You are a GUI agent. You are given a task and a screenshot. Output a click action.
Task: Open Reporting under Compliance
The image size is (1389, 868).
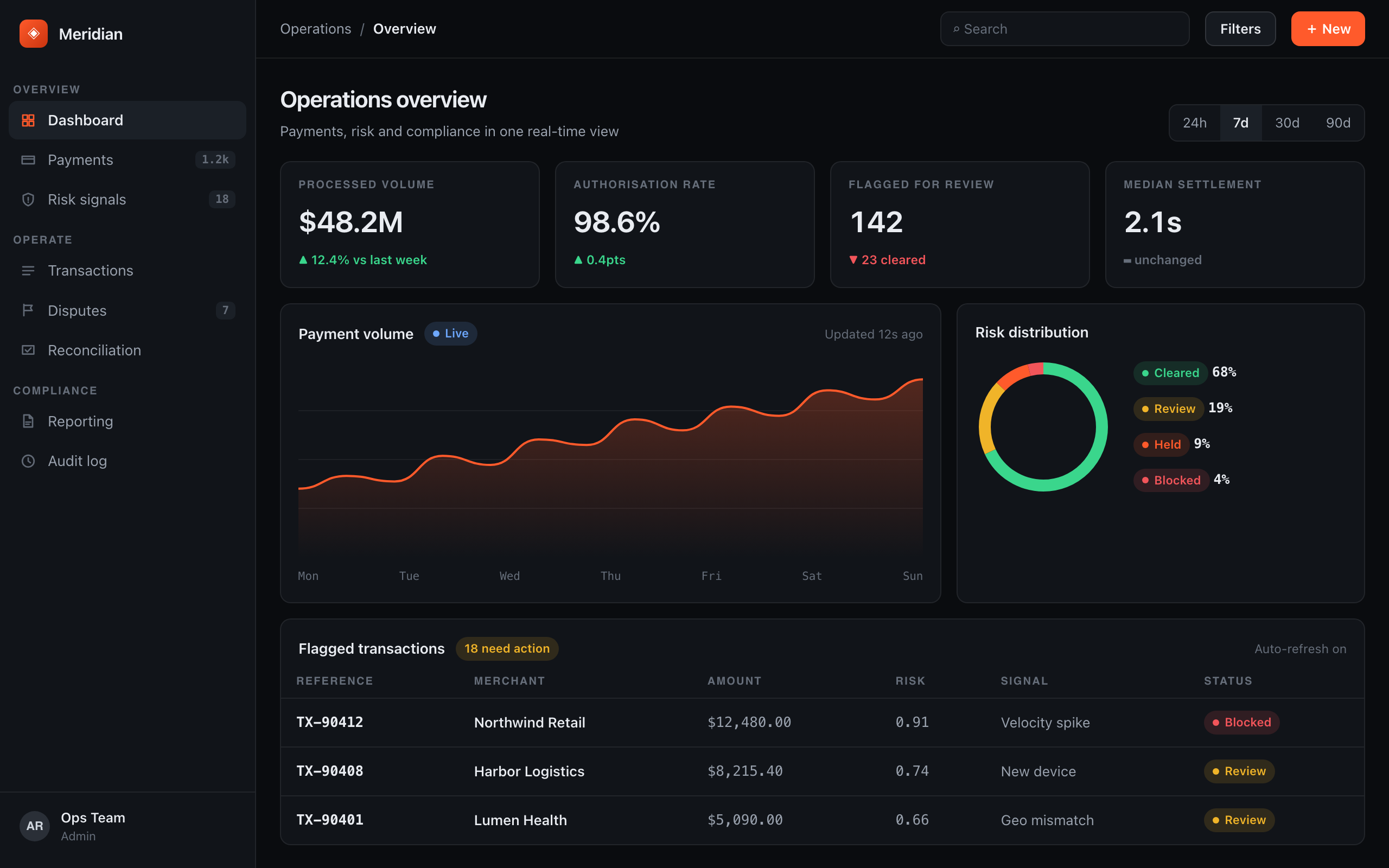pos(128,421)
